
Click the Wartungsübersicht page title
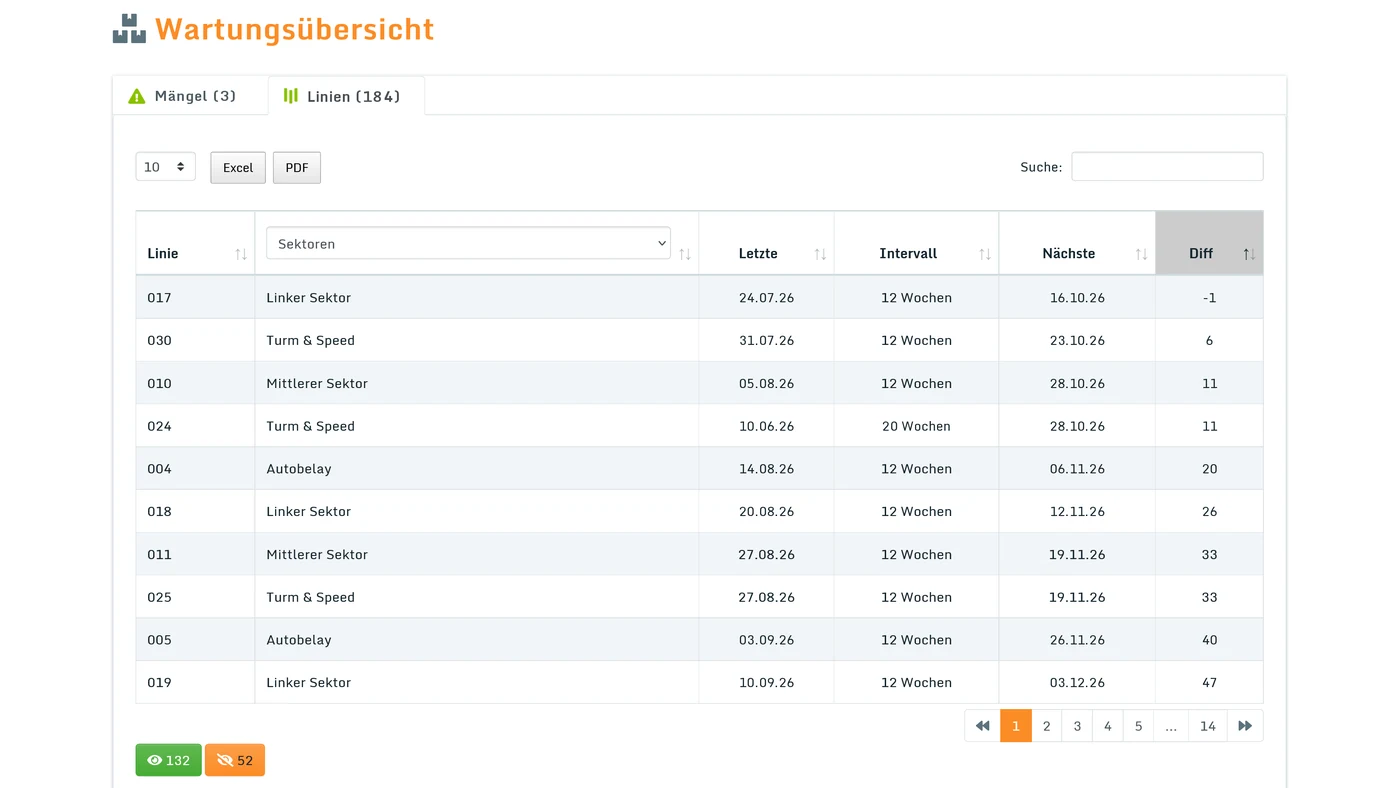pyautogui.click(x=295, y=29)
